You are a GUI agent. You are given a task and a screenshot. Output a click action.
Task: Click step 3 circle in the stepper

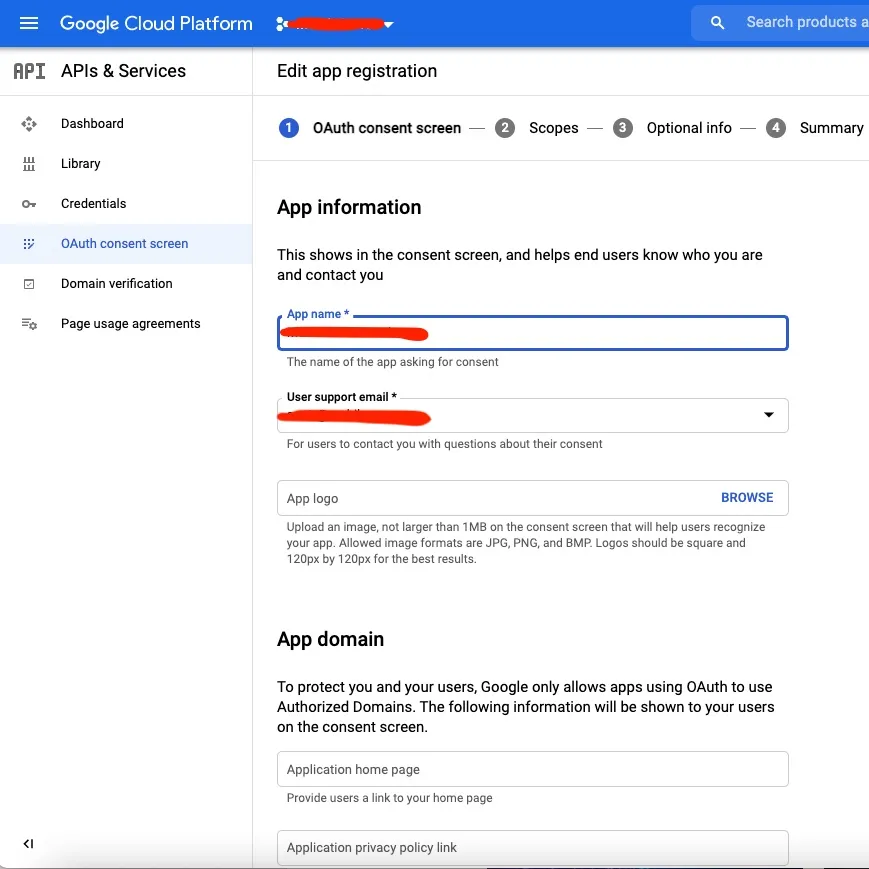tap(623, 128)
